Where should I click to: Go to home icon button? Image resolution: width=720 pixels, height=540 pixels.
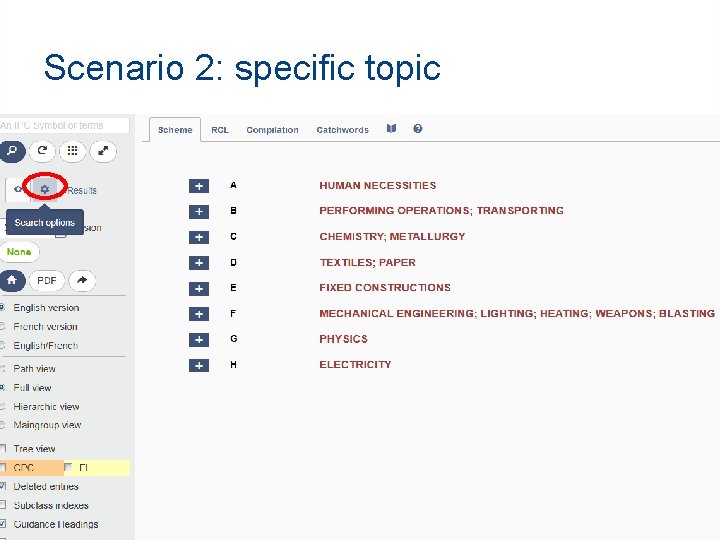pos(12,280)
